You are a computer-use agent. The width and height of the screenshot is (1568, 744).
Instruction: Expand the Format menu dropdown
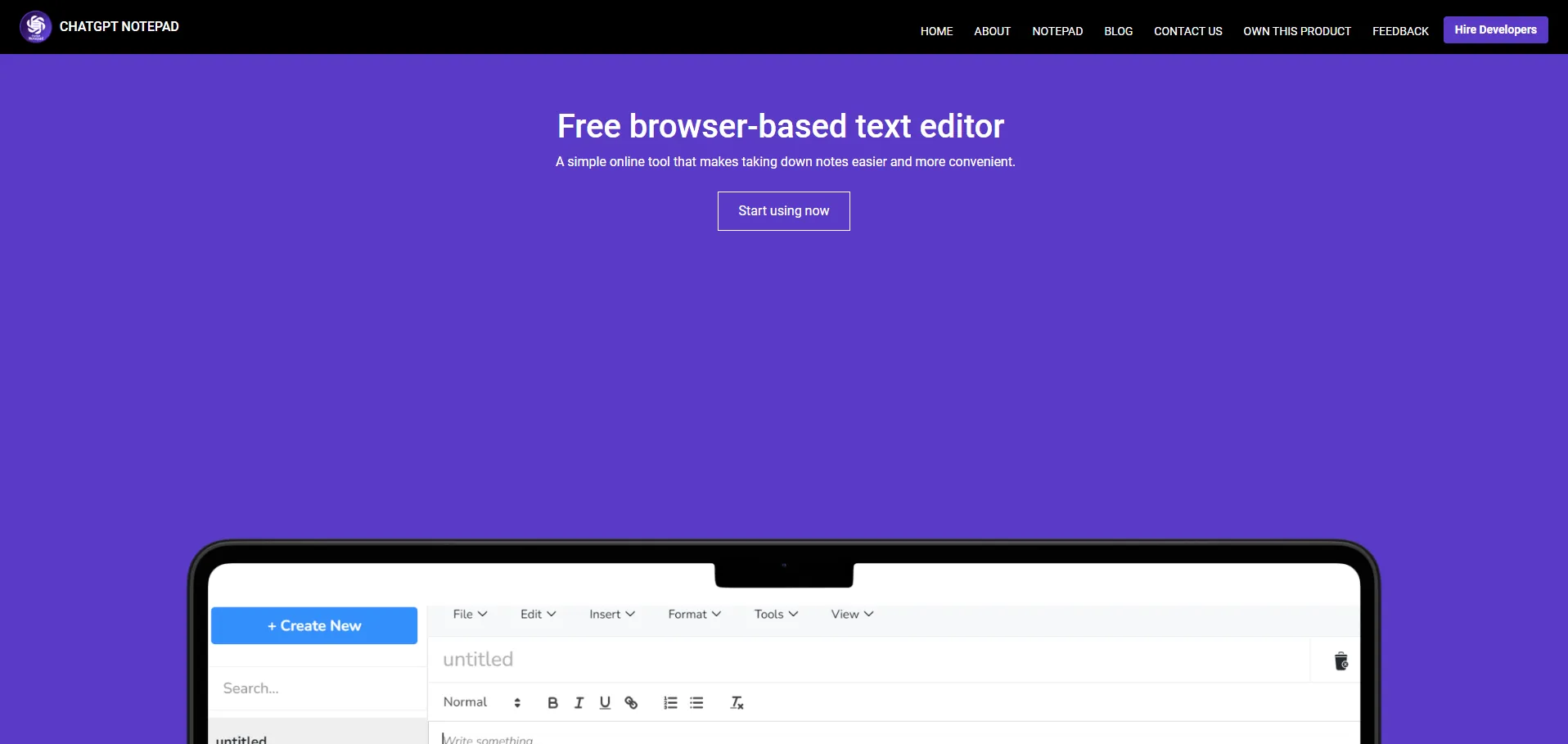694,615
